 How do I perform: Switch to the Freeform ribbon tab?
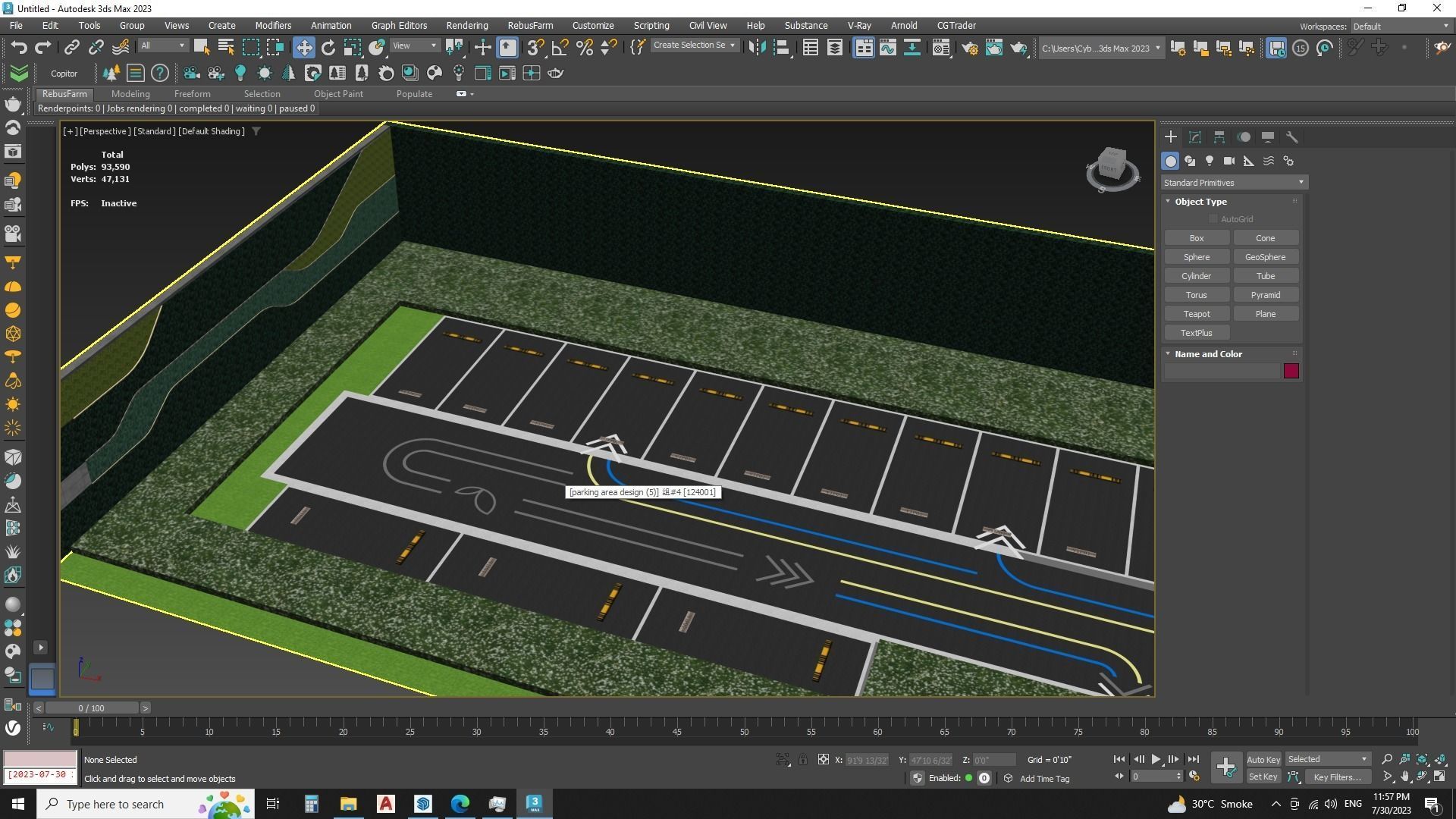pos(192,94)
